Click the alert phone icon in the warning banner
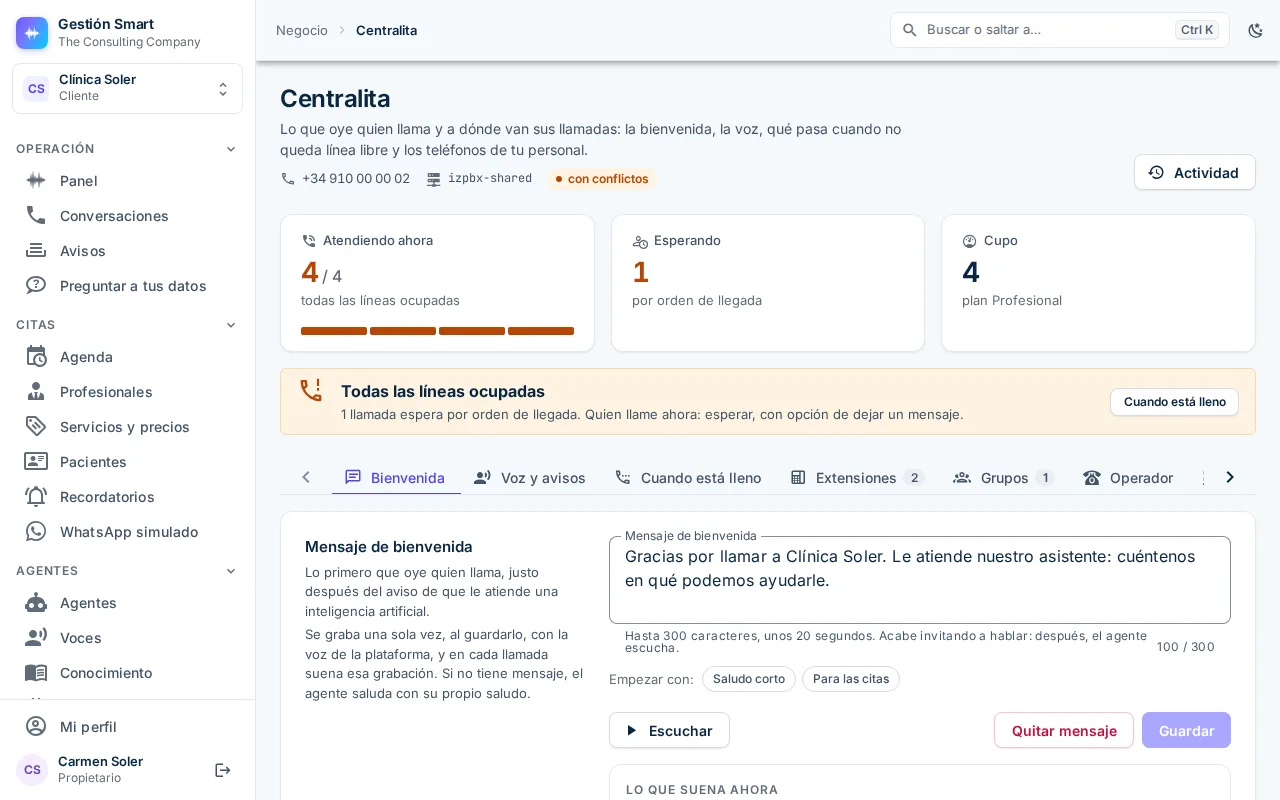The image size is (1280, 800). (311, 390)
